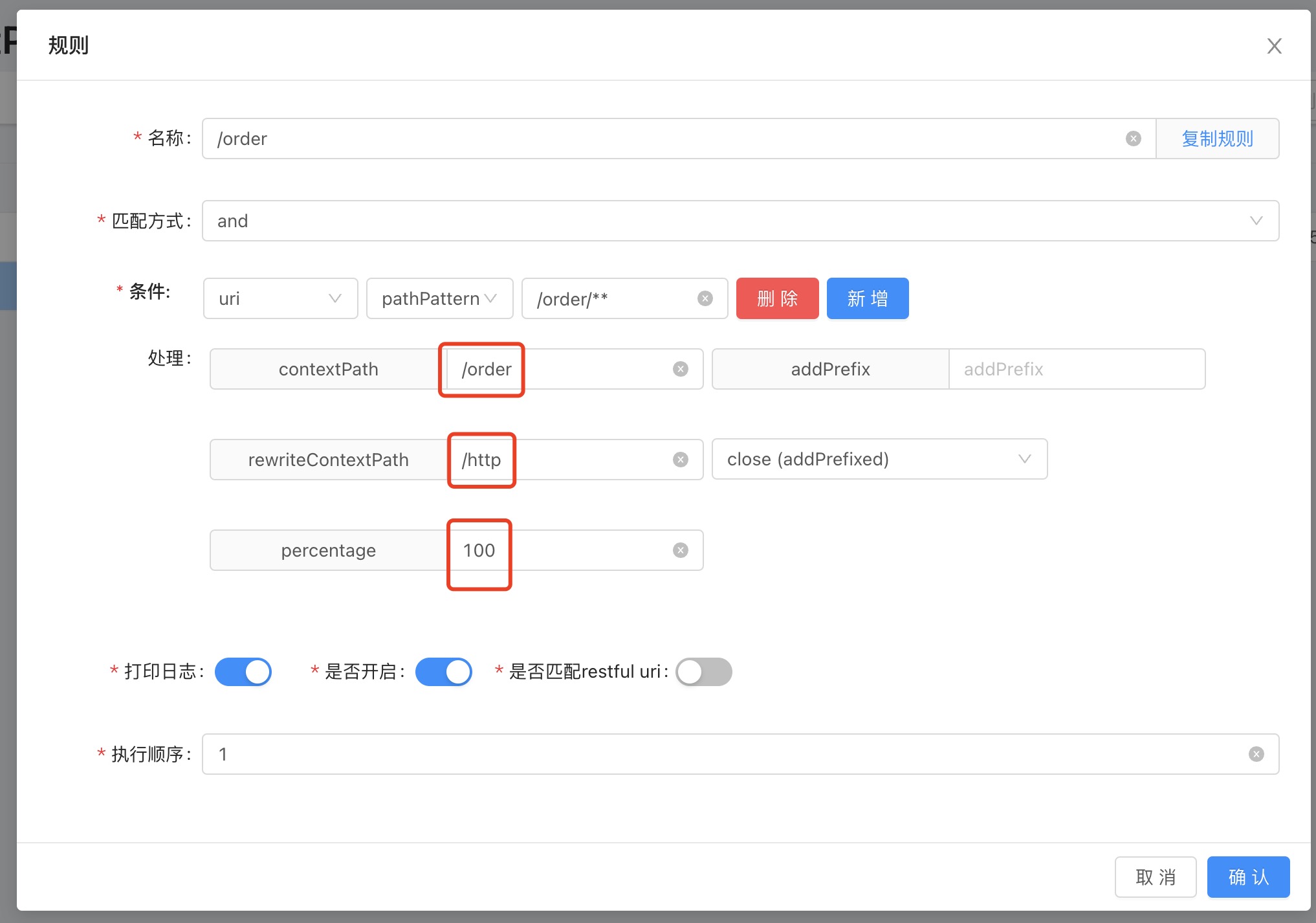Confirm with the 确认 button
1316x923 pixels.
pyautogui.click(x=1248, y=877)
